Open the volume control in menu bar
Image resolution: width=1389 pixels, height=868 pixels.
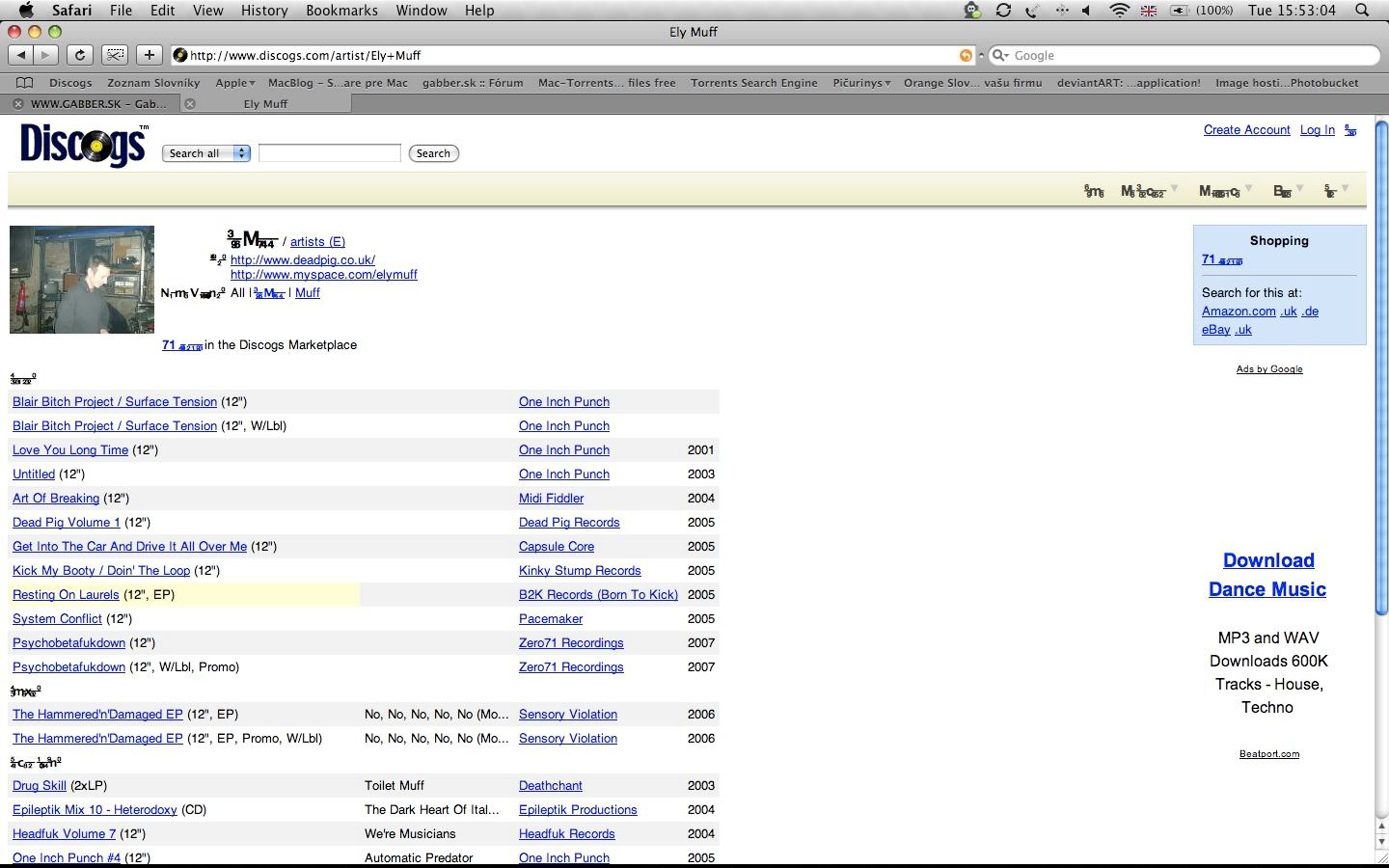pos(1086,11)
